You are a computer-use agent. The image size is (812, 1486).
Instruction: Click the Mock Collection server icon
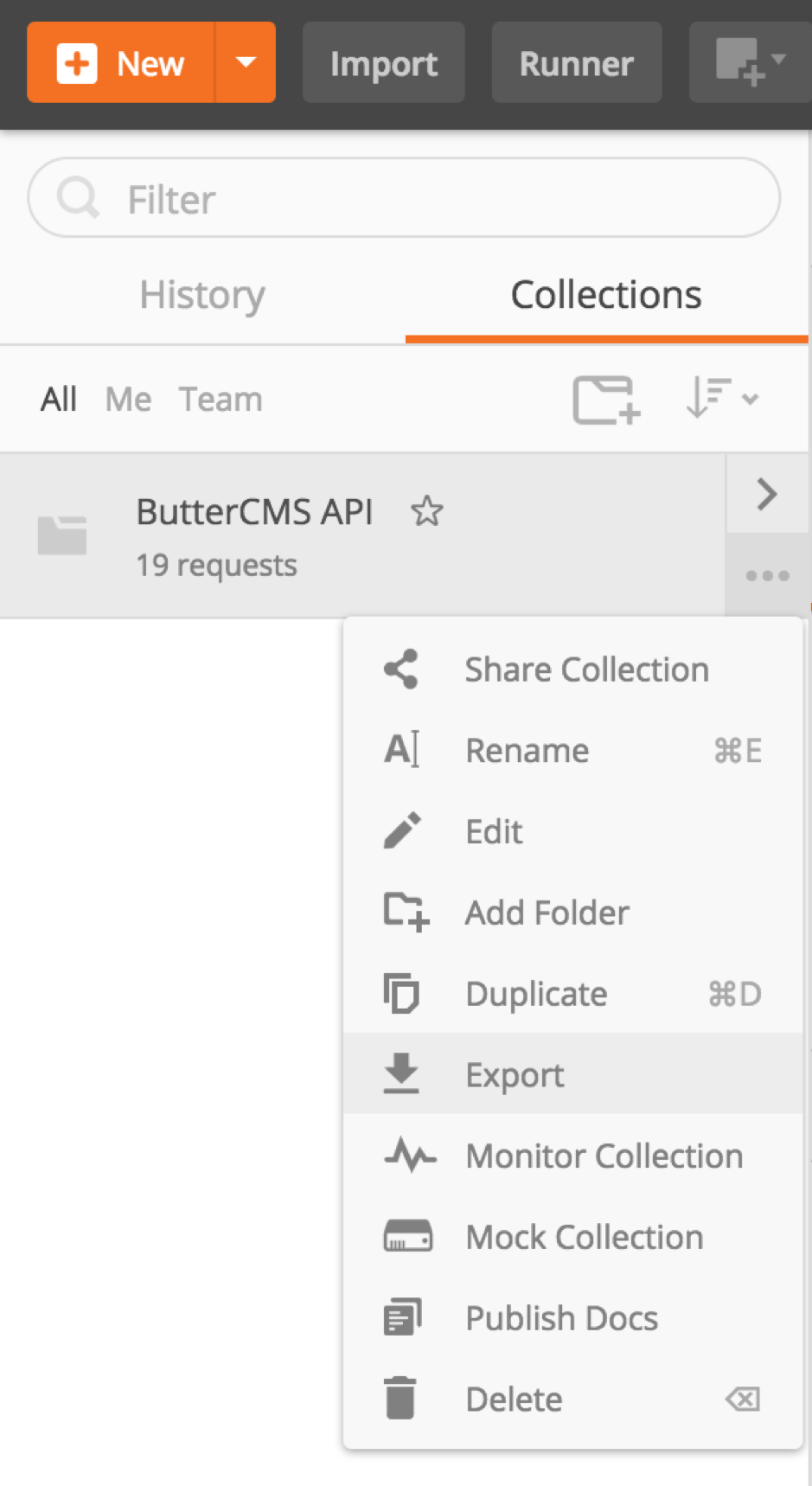[407, 1237]
